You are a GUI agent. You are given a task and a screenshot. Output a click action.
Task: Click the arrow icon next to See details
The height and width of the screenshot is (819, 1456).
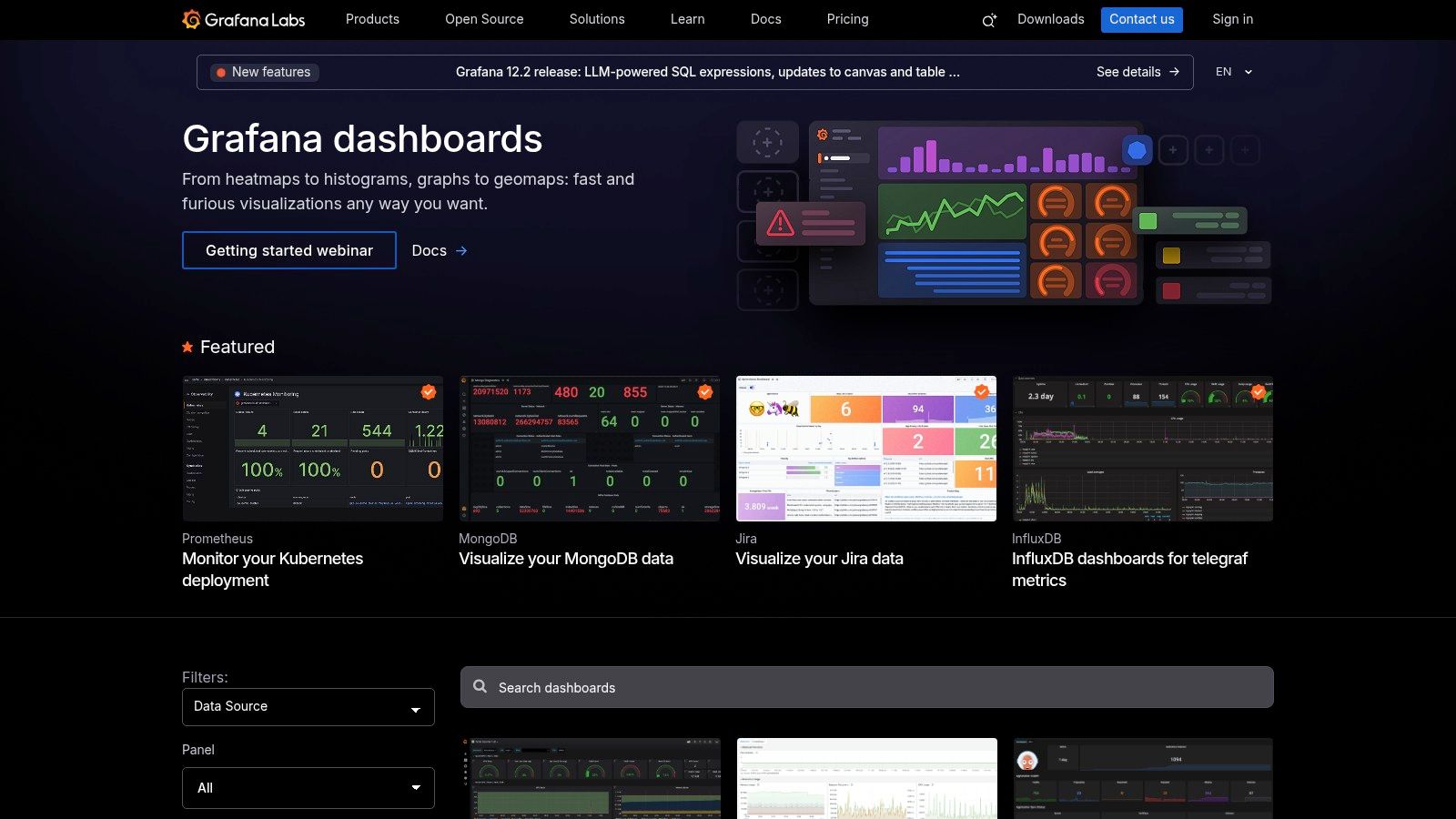tap(1175, 72)
